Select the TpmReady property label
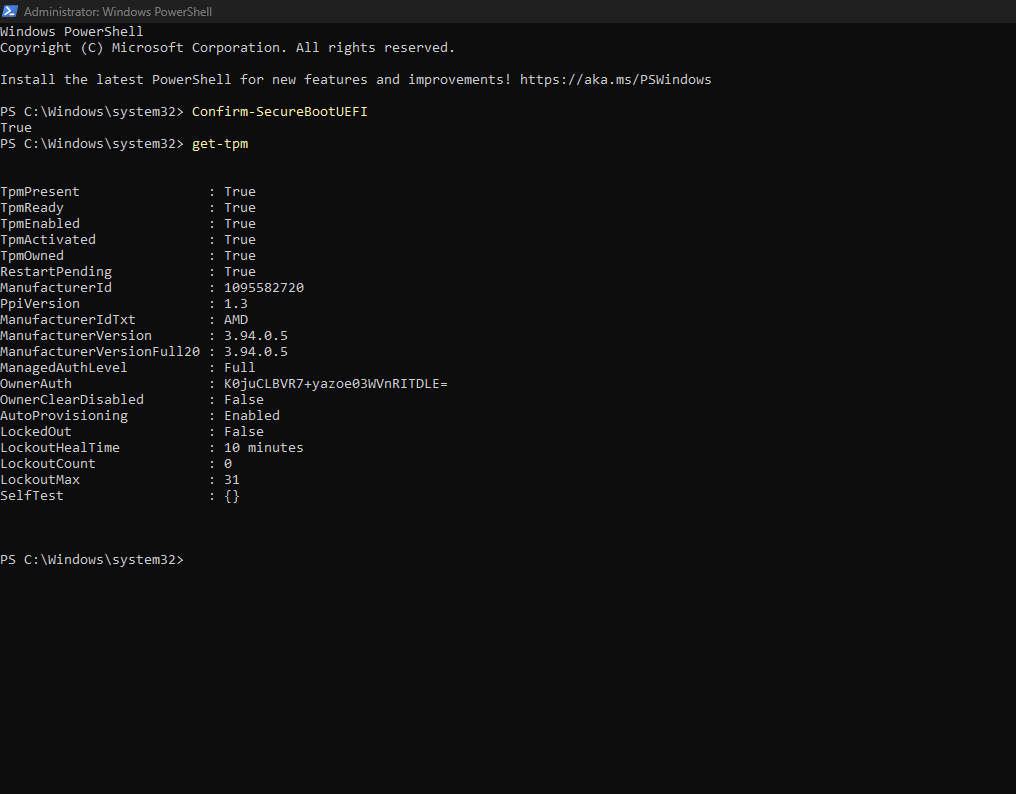Image resolution: width=1016 pixels, height=794 pixels. (32, 208)
